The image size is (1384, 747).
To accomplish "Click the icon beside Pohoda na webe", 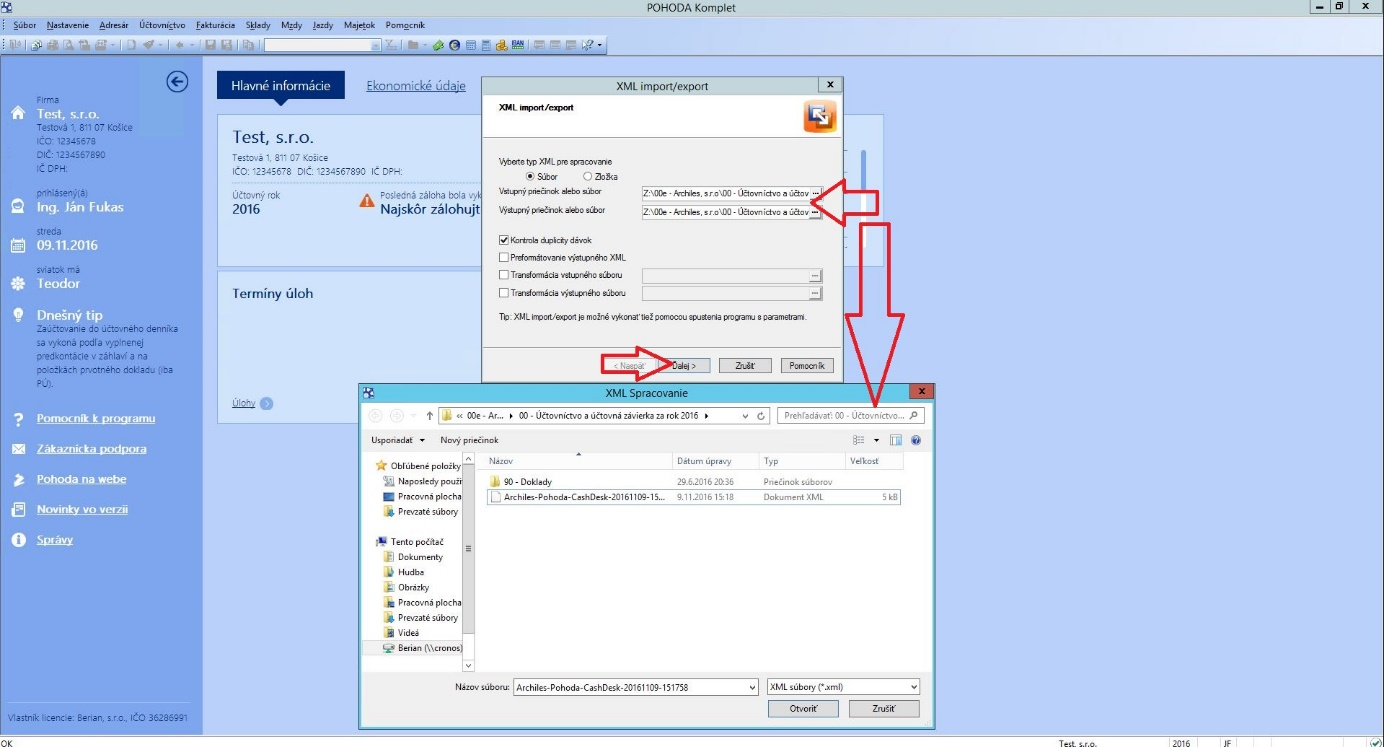I will point(17,480).
